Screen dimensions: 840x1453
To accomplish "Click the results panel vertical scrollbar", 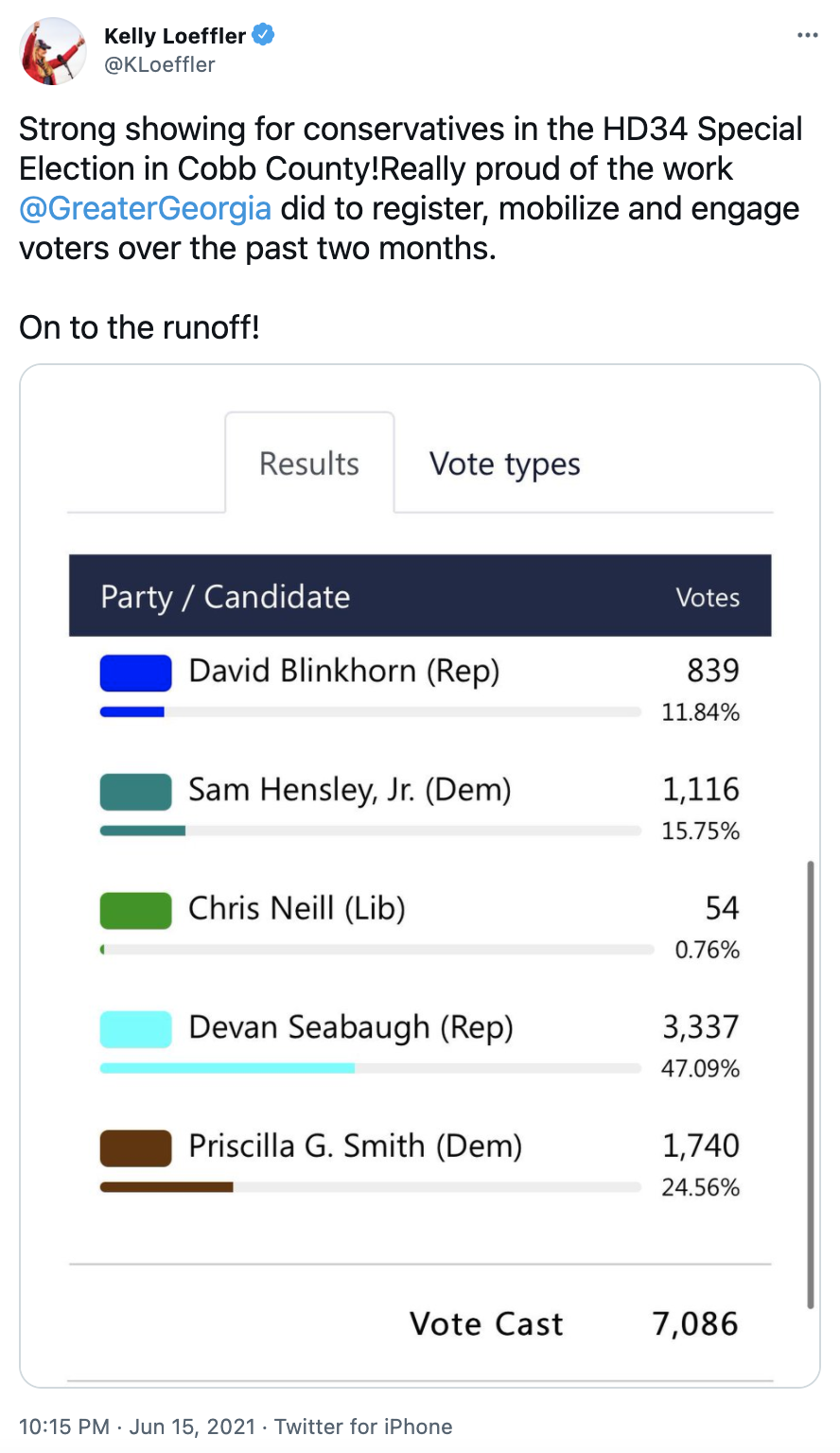I will [x=811, y=1083].
